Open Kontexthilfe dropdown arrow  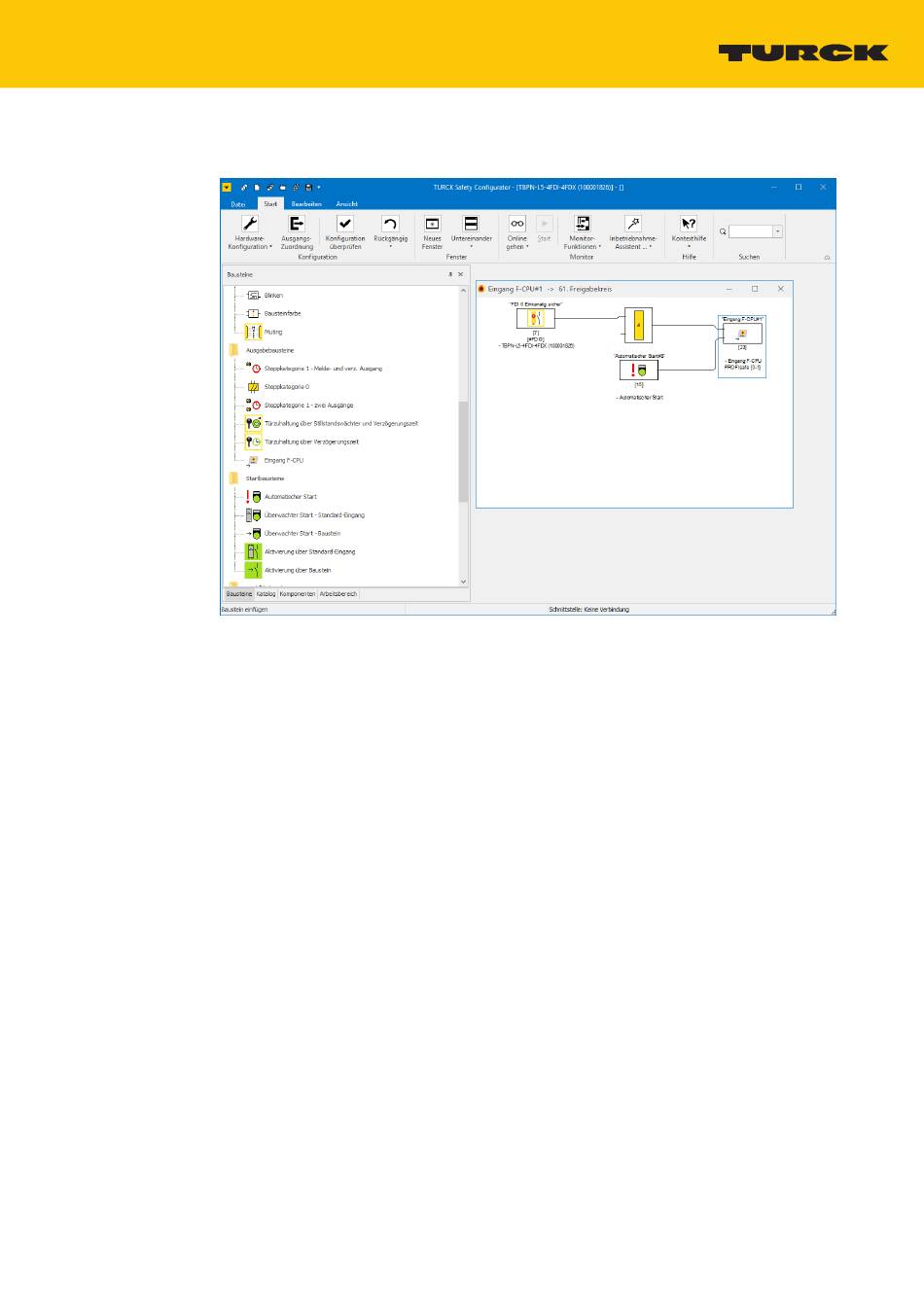(689, 247)
